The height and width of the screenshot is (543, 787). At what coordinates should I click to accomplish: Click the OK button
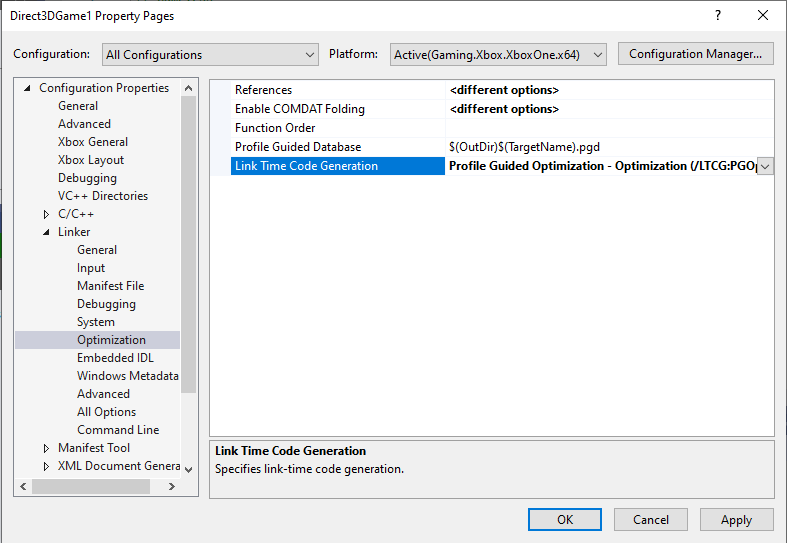(x=565, y=519)
